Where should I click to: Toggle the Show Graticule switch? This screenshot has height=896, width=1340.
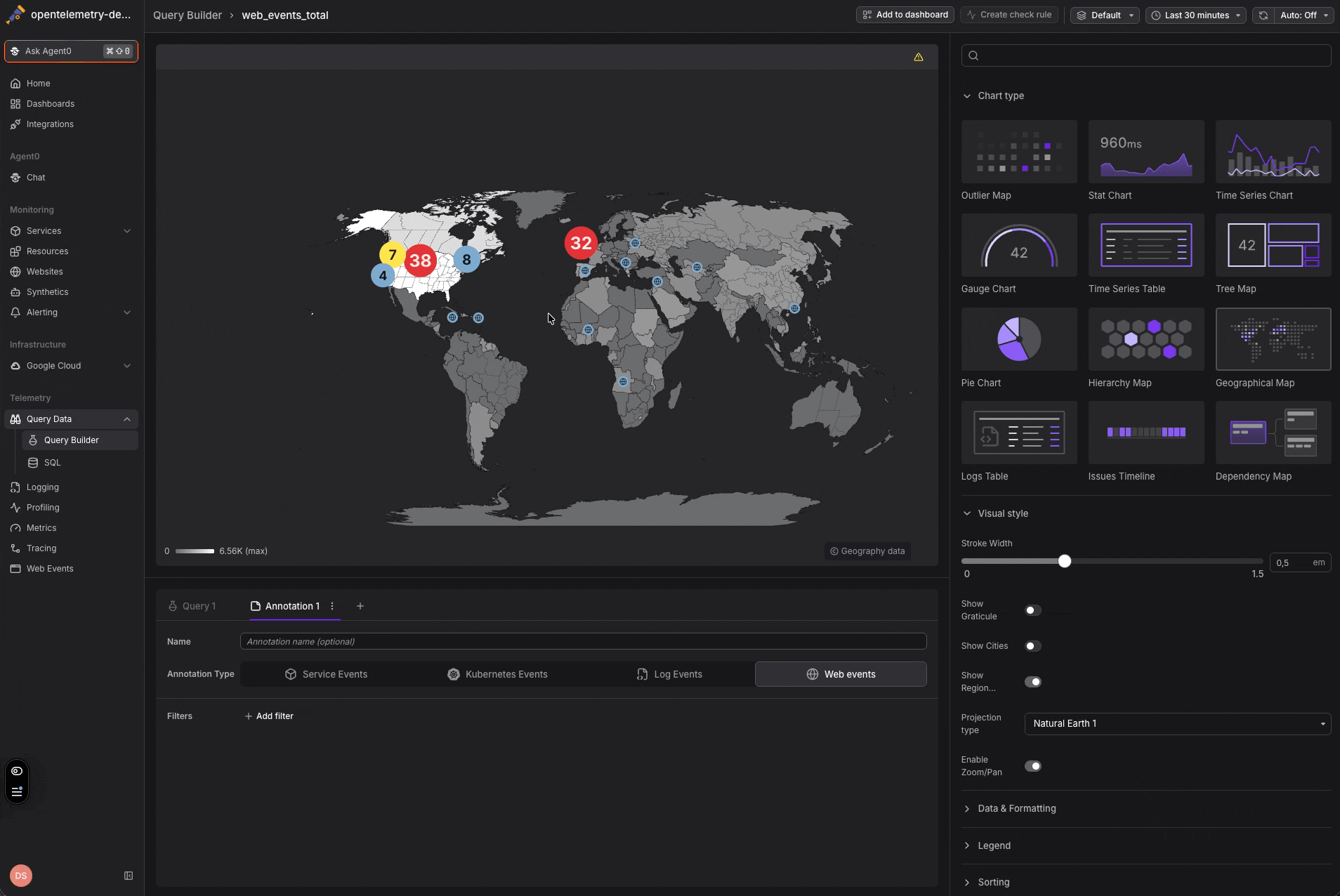coord(1032,610)
